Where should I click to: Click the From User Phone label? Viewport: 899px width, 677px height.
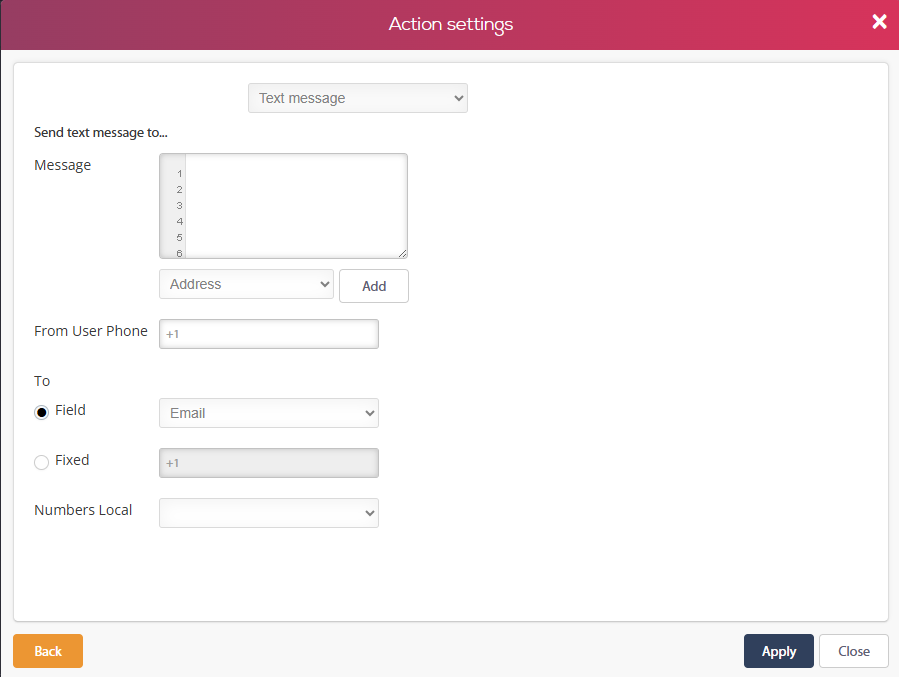91,331
